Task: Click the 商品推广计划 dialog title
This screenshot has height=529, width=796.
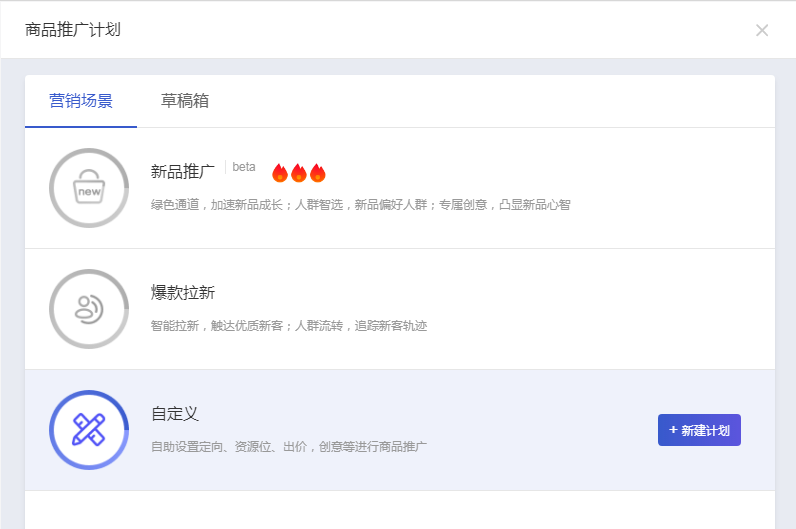Action: pyautogui.click(x=73, y=30)
